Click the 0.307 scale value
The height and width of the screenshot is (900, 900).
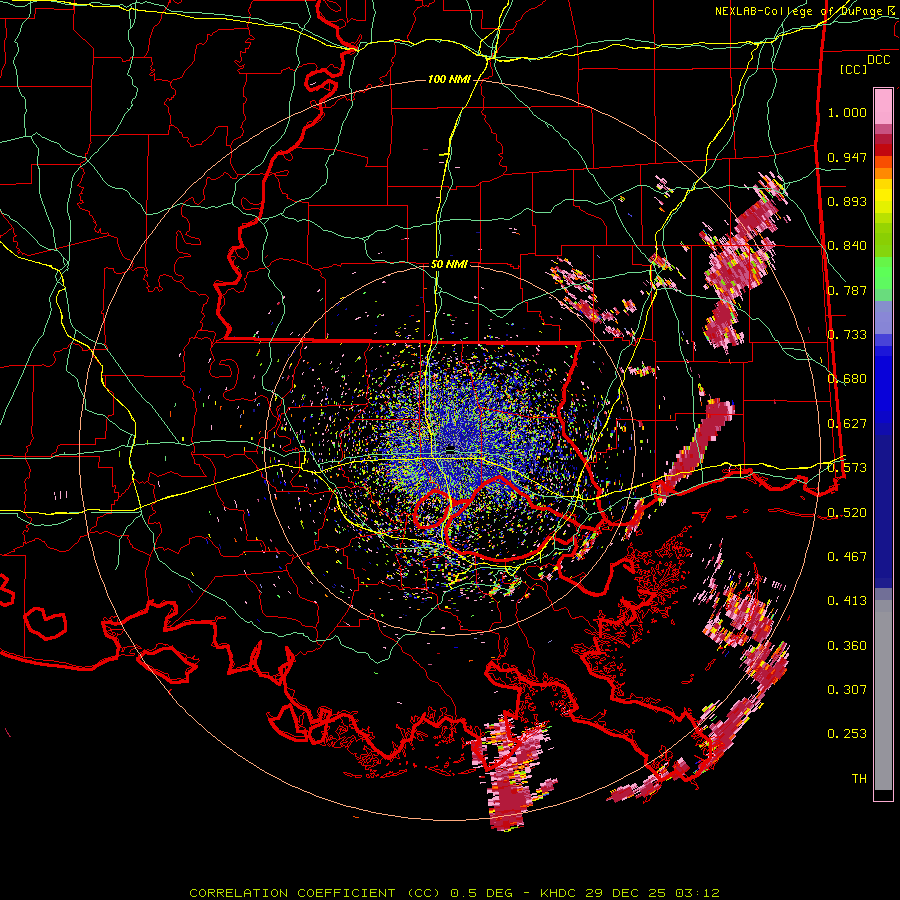click(847, 689)
